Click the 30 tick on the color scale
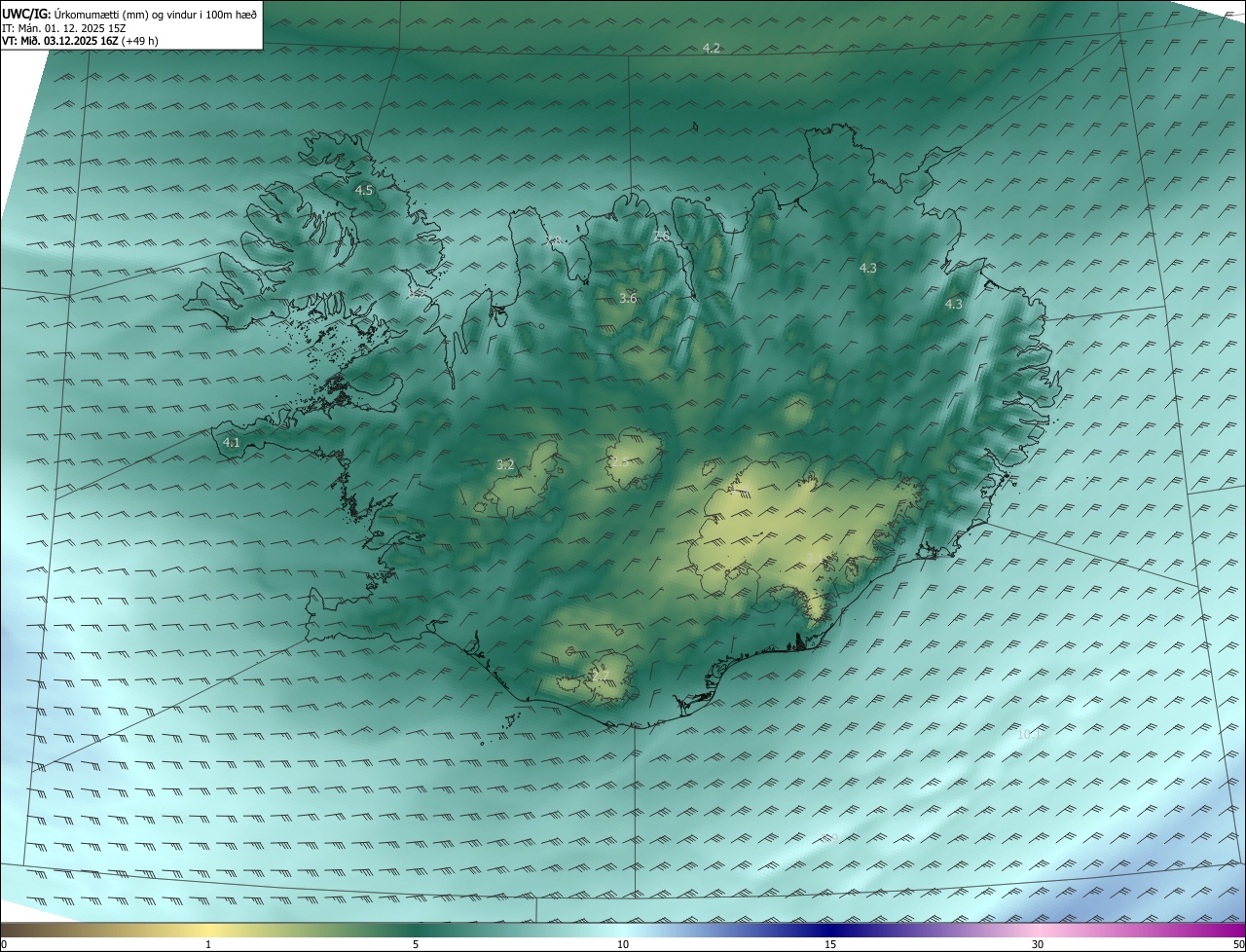The image size is (1246, 952). click(x=1038, y=944)
